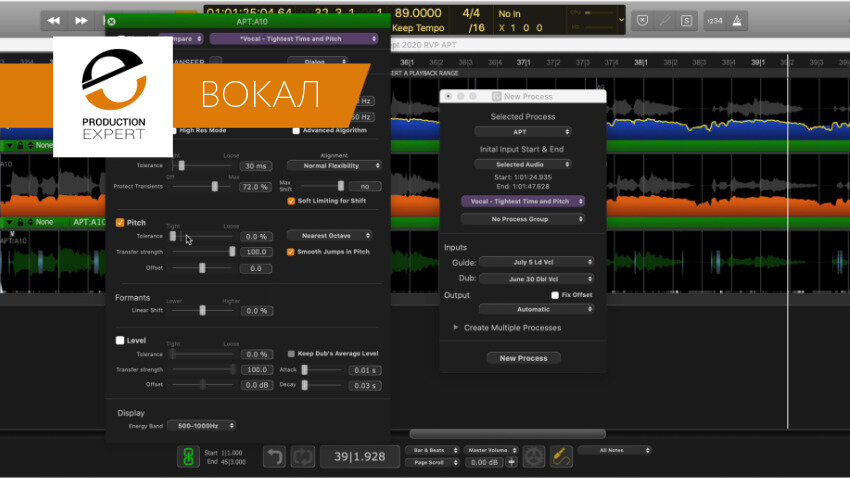Open the Selected Process APT dropdown
This screenshot has width=850, height=478.
click(523, 132)
